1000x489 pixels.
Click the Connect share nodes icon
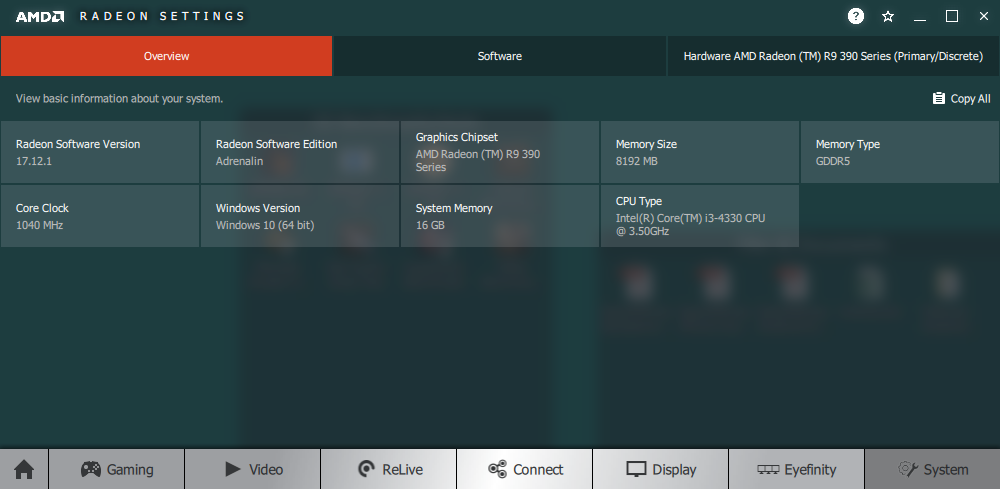pyautogui.click(x=497, y=469)
